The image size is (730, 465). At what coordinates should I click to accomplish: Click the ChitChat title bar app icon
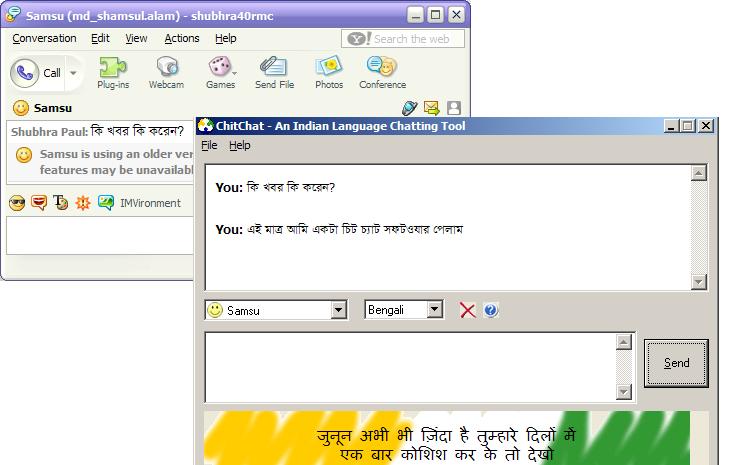(x=205, y=126)
